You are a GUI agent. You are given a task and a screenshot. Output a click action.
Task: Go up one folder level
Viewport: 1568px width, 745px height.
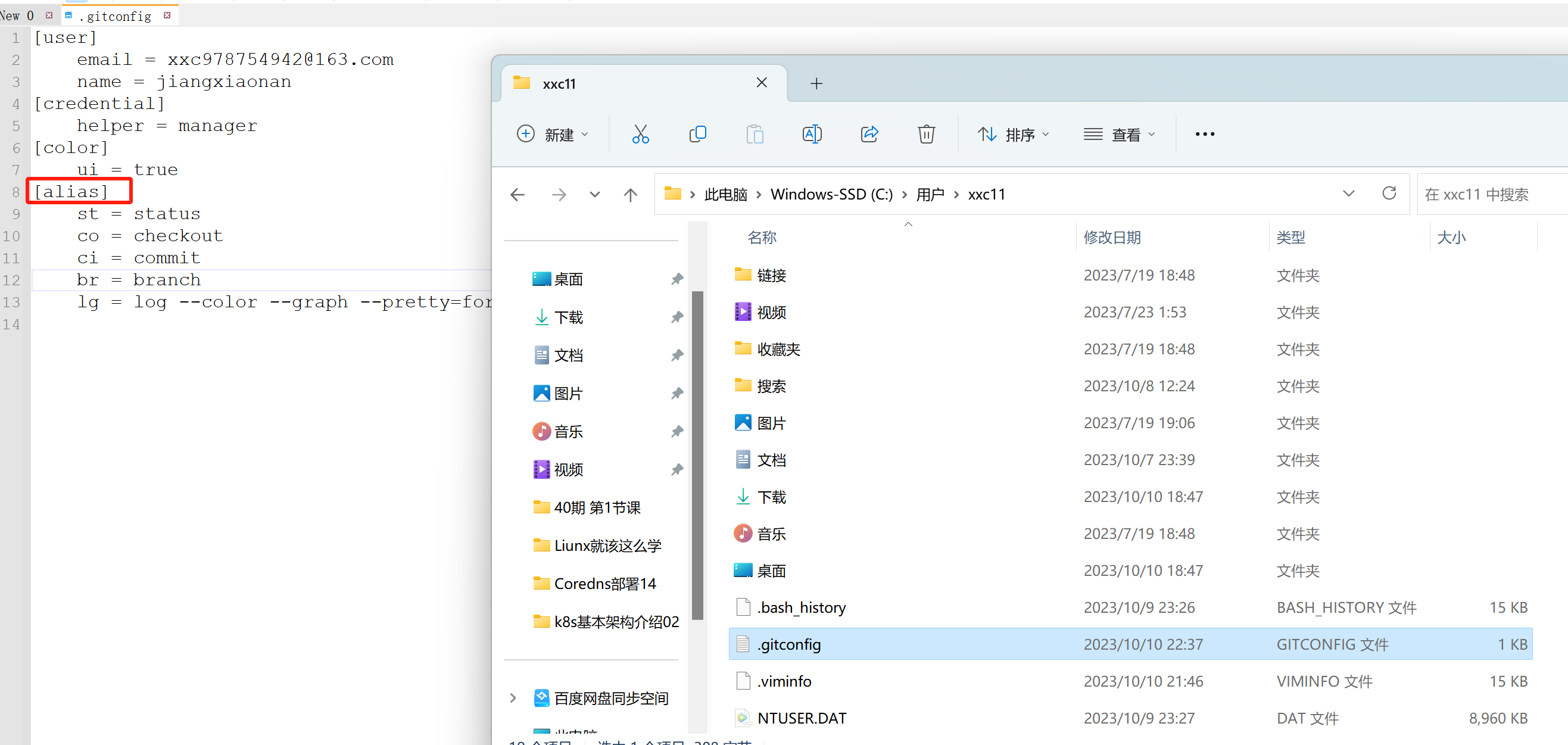631,195
